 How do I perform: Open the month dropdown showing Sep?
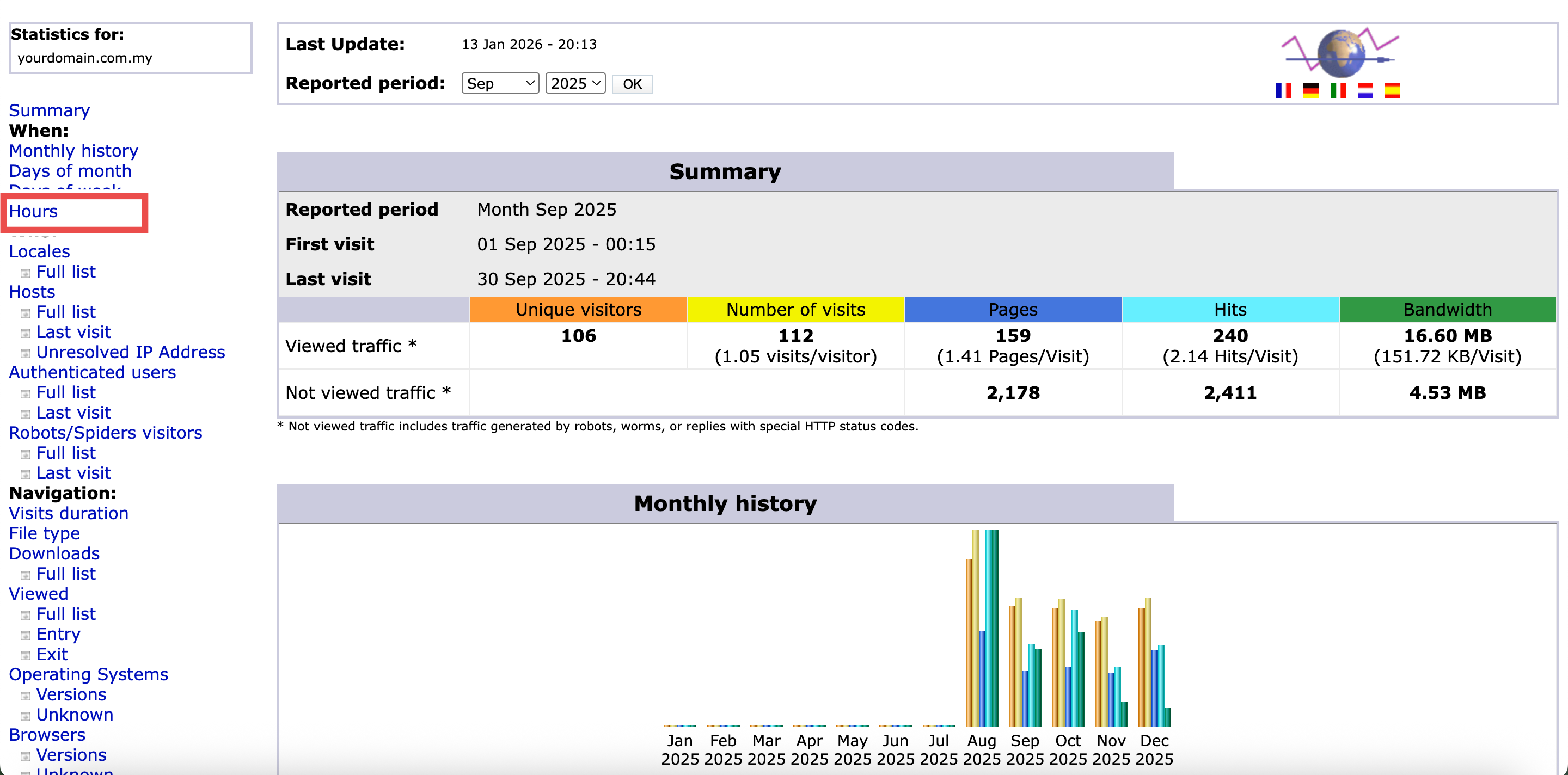500,83
